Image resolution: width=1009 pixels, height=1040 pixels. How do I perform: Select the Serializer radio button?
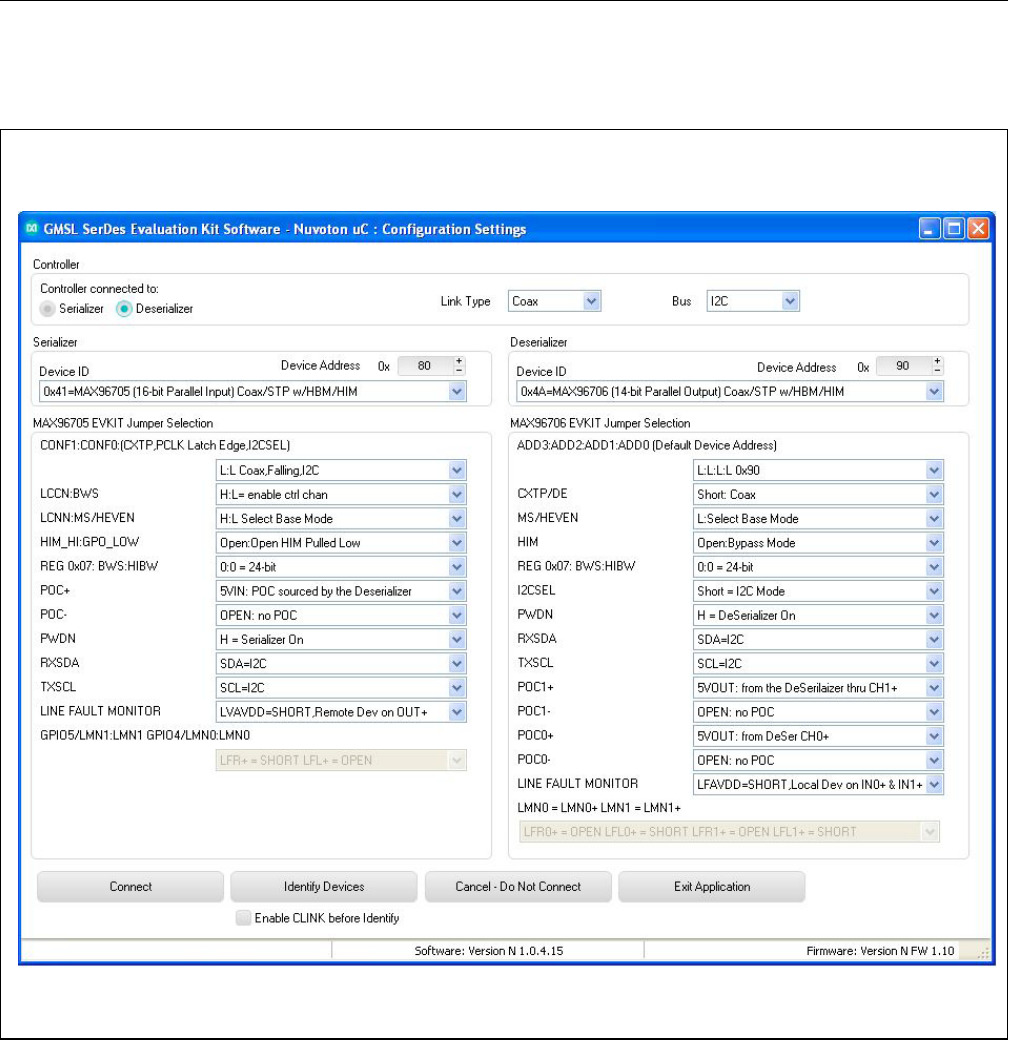46,309
